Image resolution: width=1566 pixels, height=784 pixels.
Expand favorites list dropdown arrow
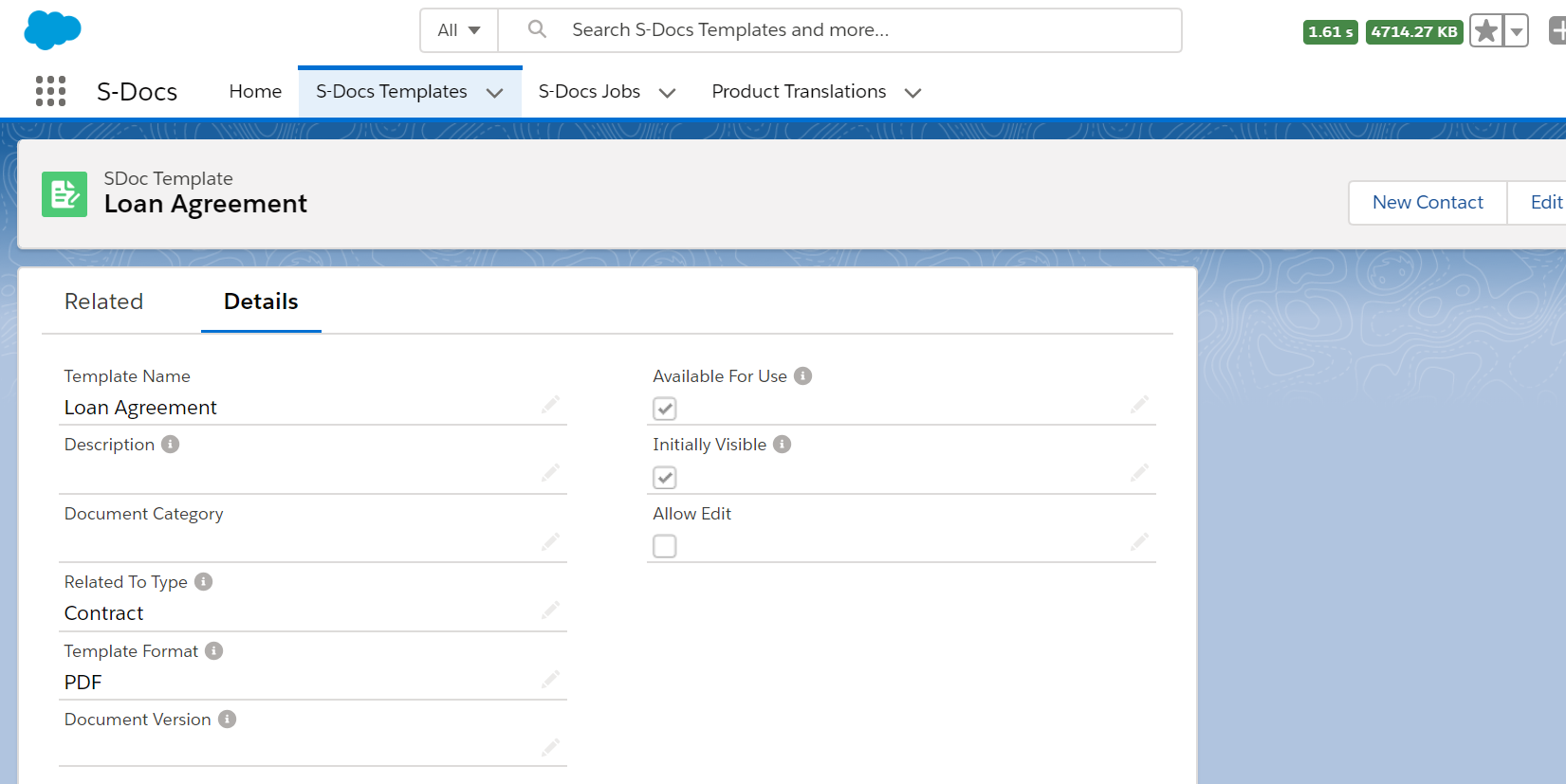pyautogui.click(x=1517, y=31)
